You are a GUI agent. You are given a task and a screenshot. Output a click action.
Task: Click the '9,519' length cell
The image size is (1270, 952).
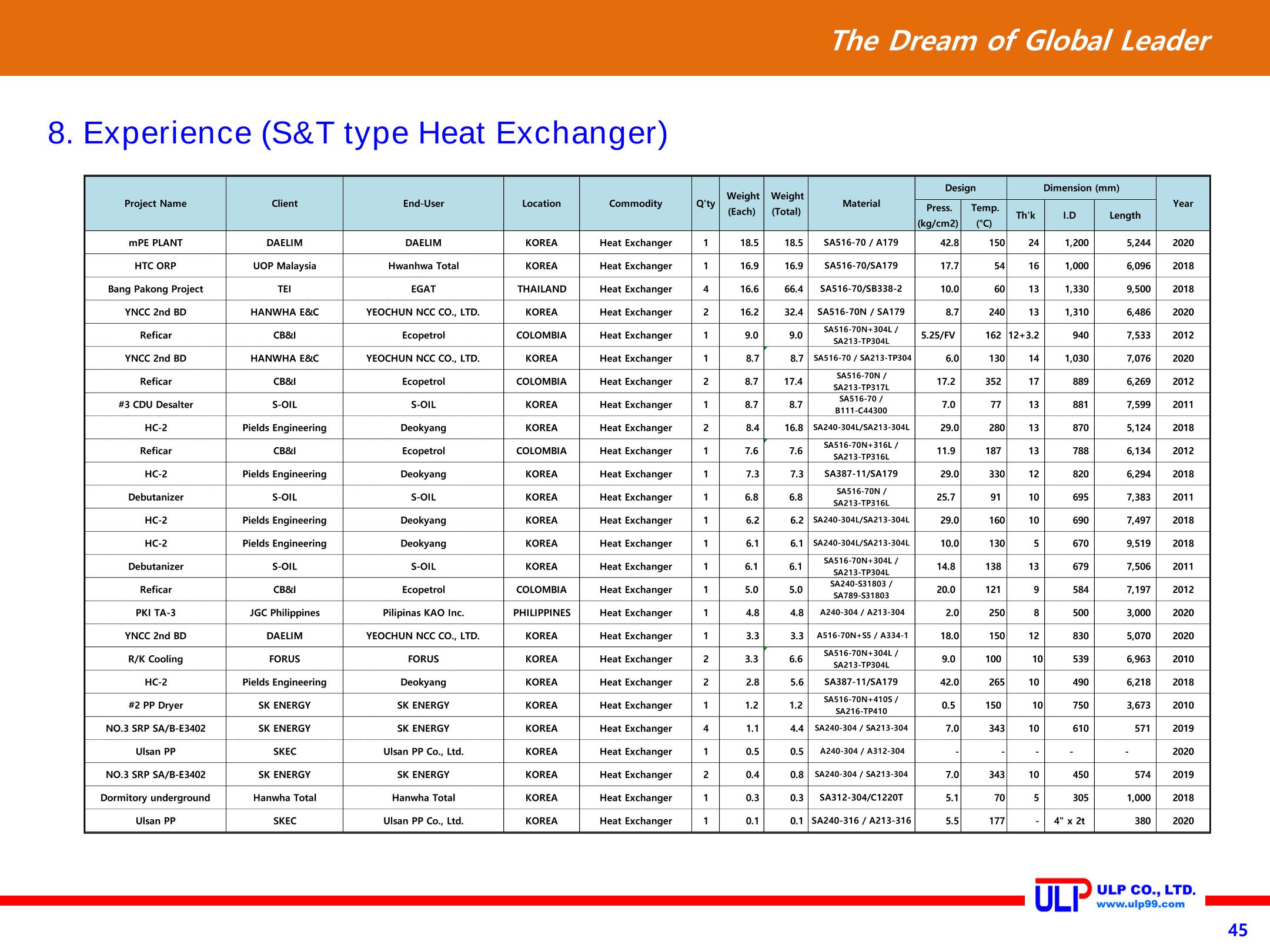[x=1125, y=544]
